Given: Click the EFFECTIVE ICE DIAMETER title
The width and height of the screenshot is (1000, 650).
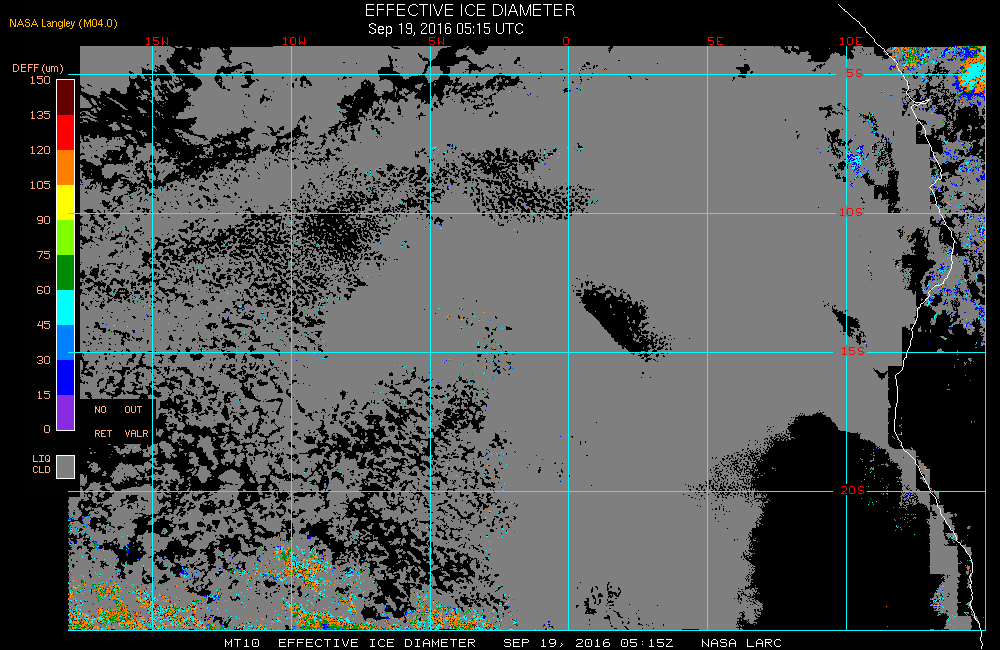Looking at the screenshot, I should click(x=470, y=10).
